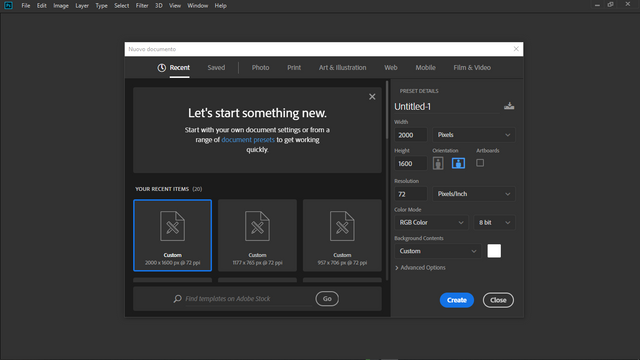Click the white background color swatch

tap(494, 251)
